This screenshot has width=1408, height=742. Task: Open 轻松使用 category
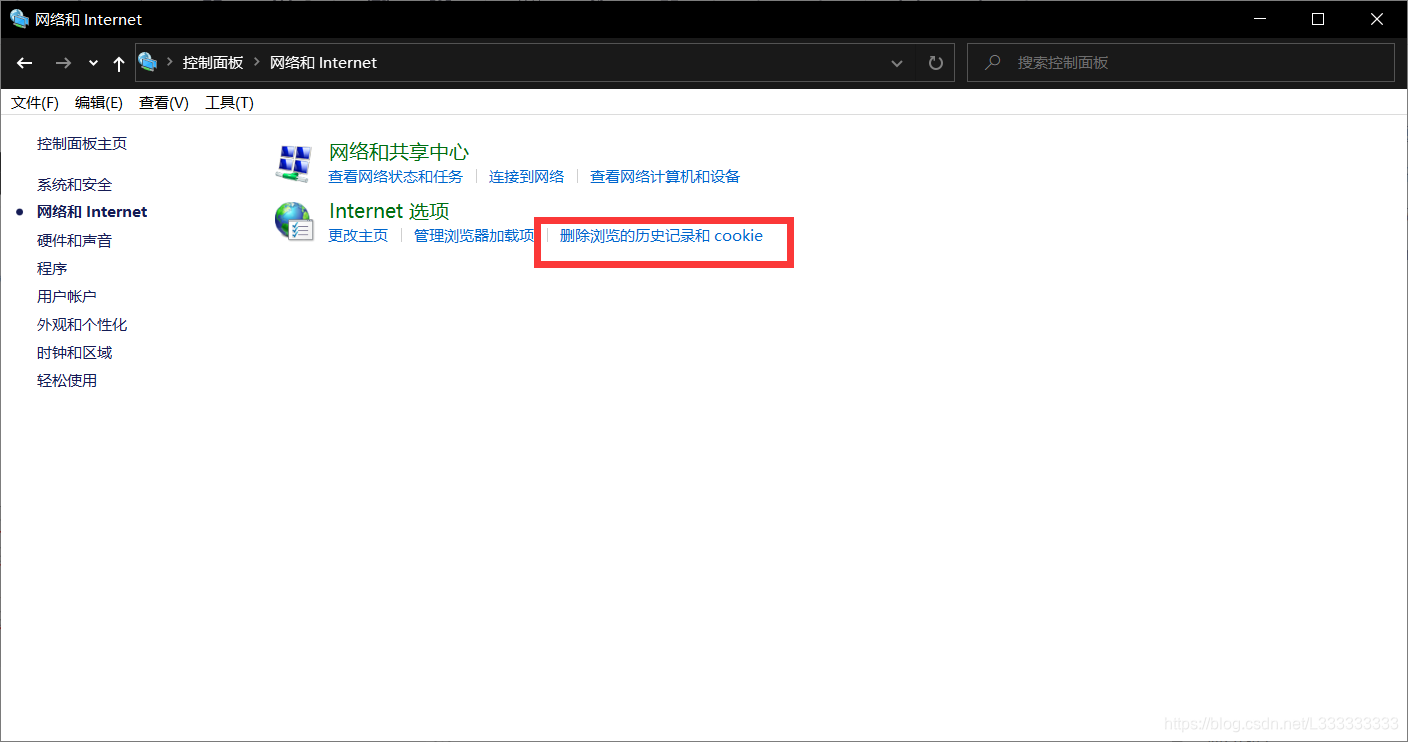(x=67, y=381)
